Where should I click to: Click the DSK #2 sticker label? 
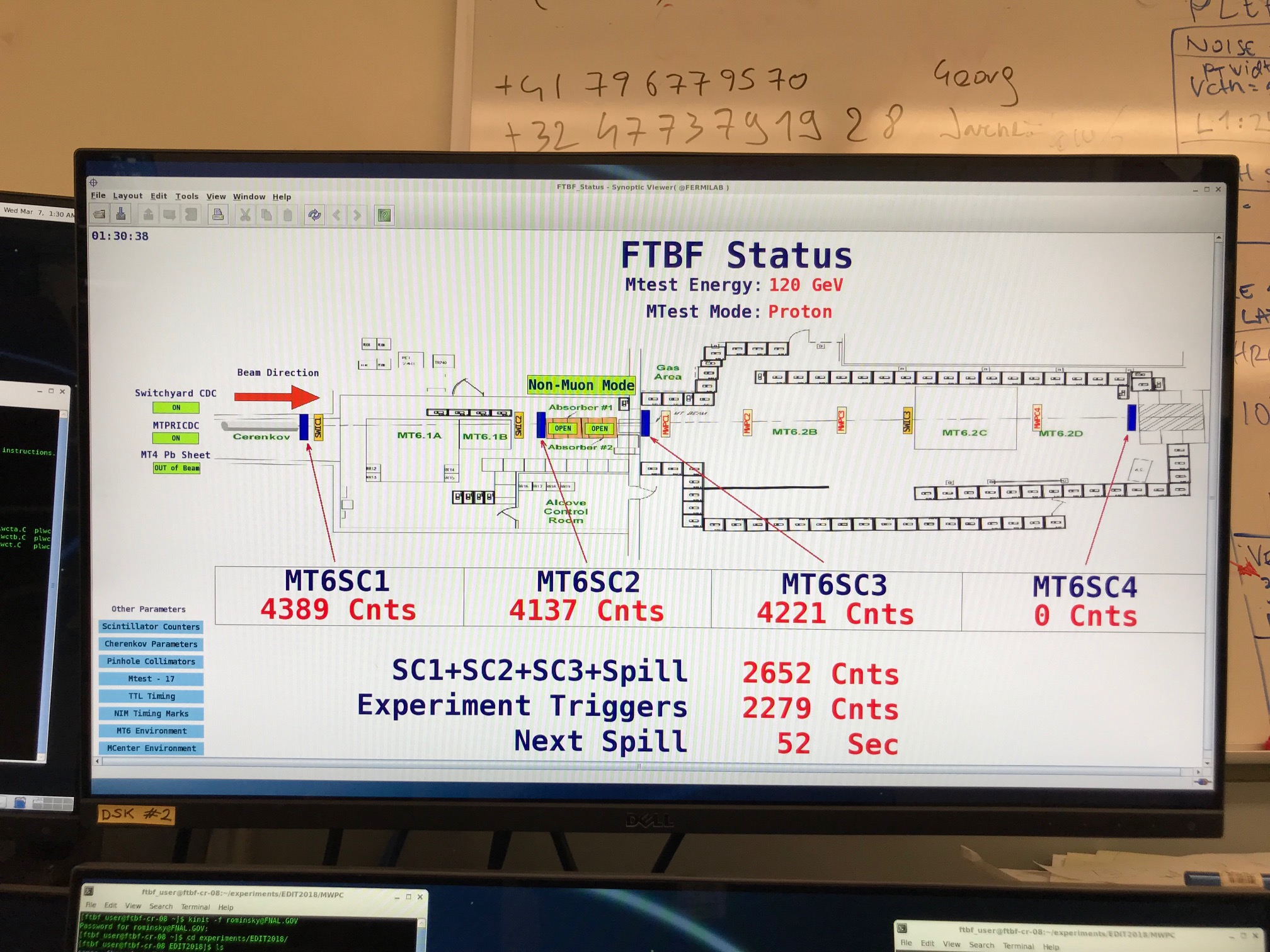(135, 814)
